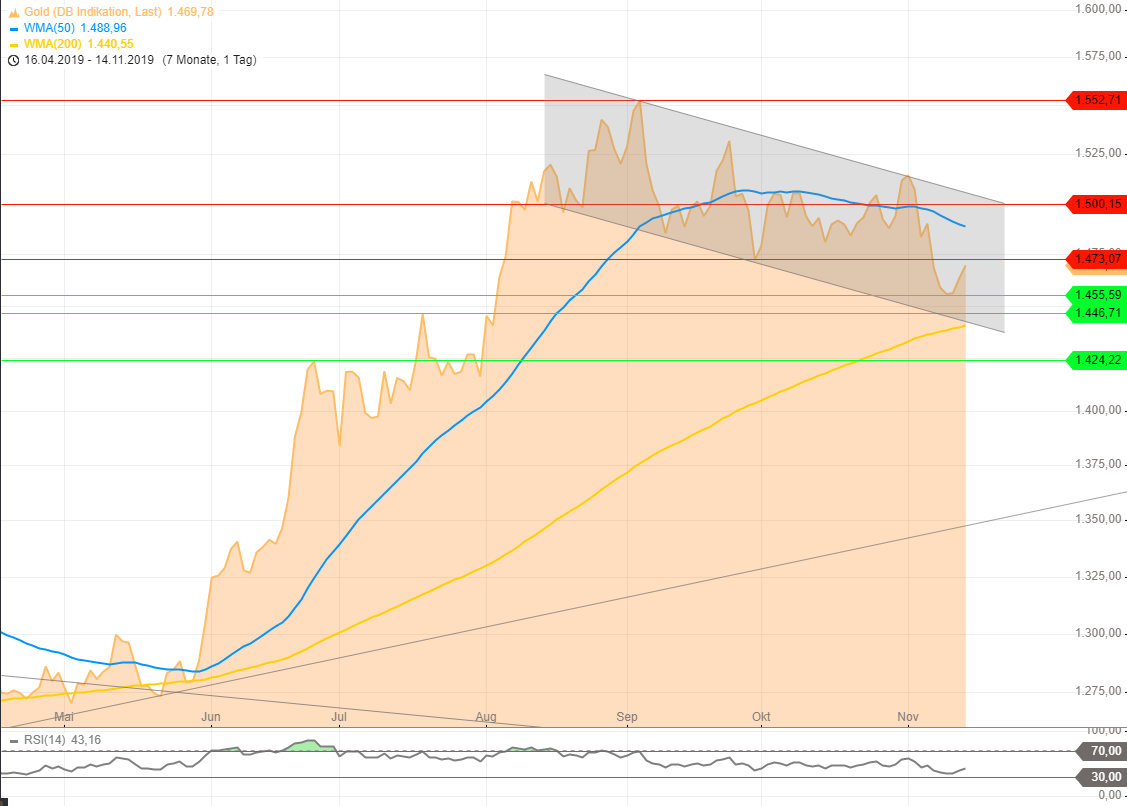This screenshot has width=1127, height=806.
Task: Click the green 1.446,71 price level tag
Action: [1097, 313]
